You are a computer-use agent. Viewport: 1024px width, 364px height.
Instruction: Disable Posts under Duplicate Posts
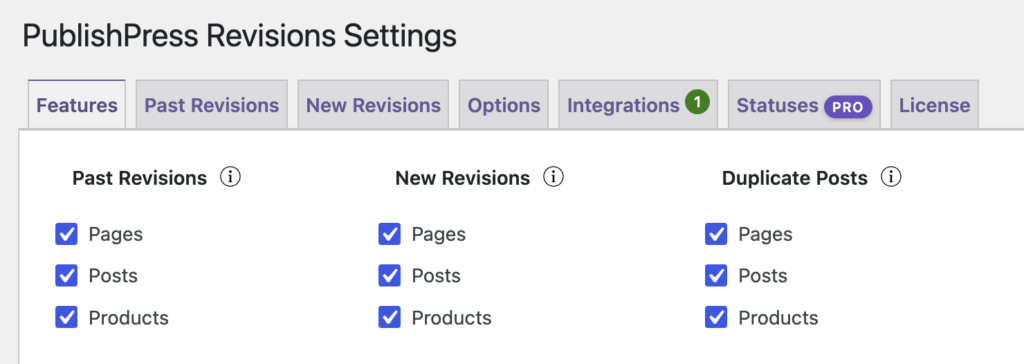716,276
